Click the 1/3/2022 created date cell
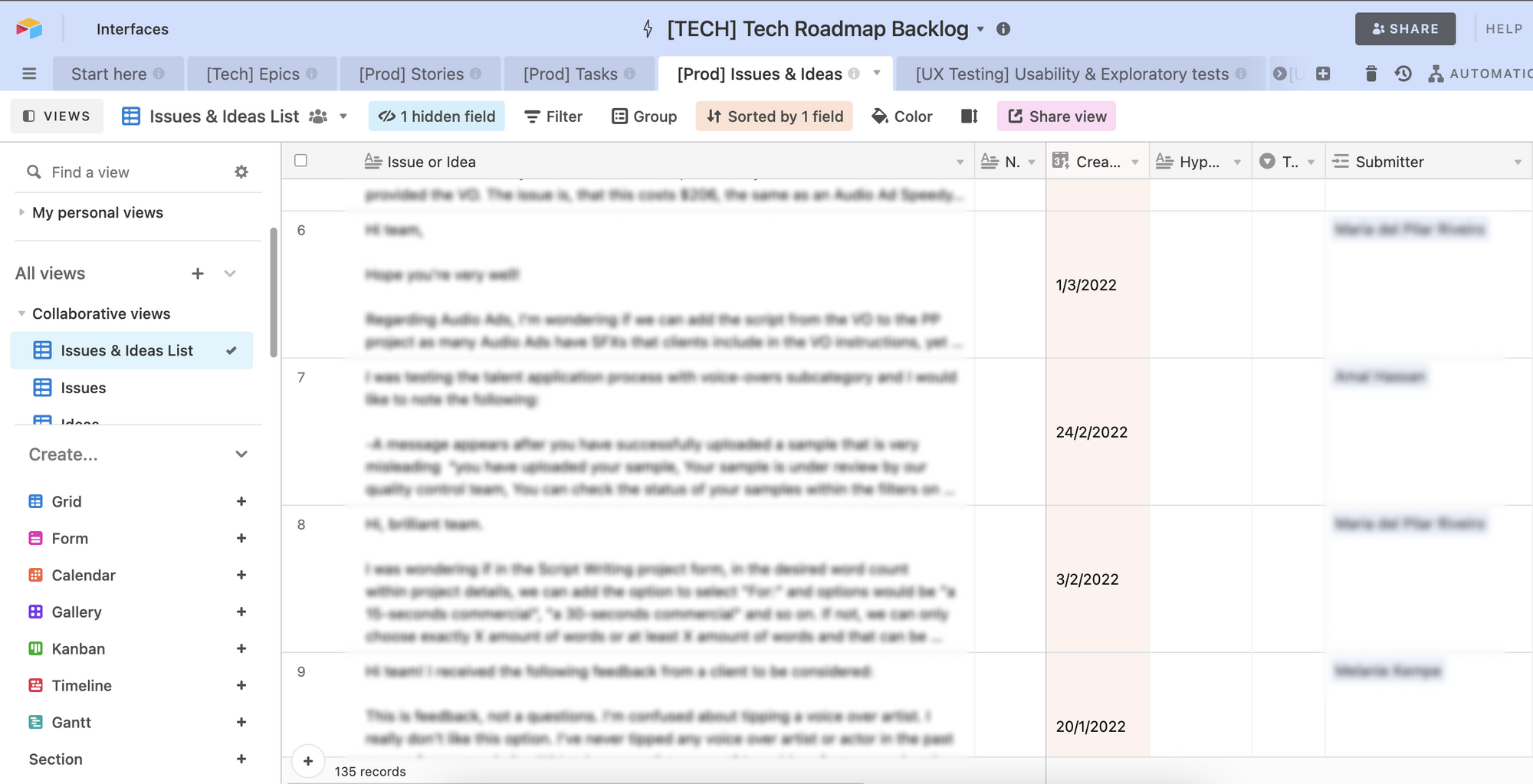 [x=1098, y=284]
